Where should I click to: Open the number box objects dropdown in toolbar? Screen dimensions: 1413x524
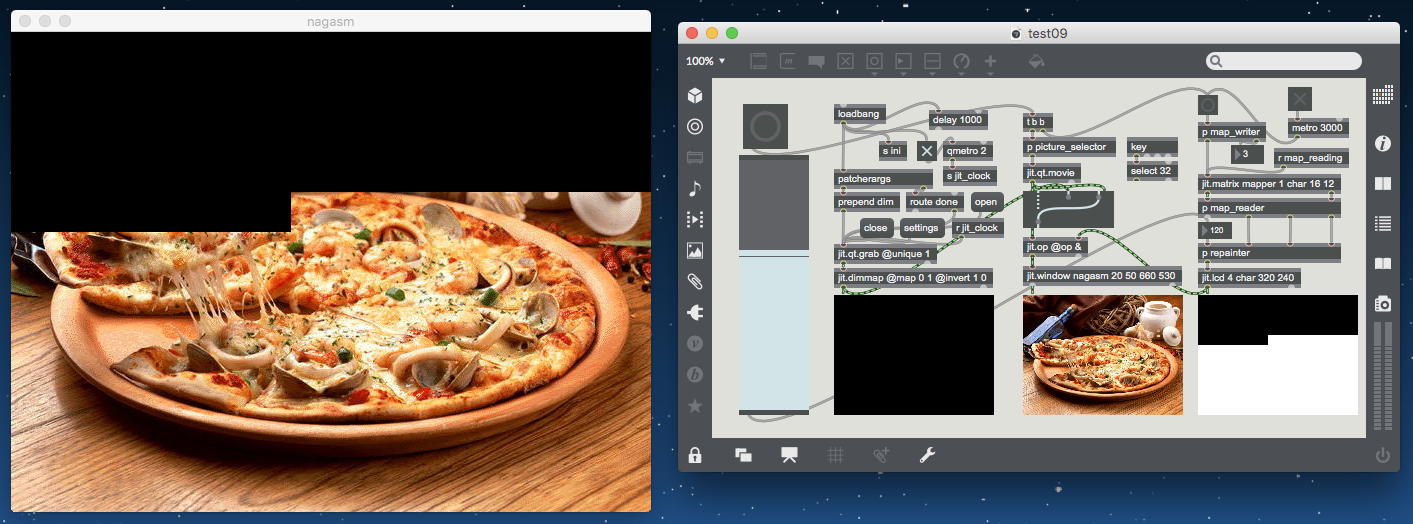click(x=903, y=62)
